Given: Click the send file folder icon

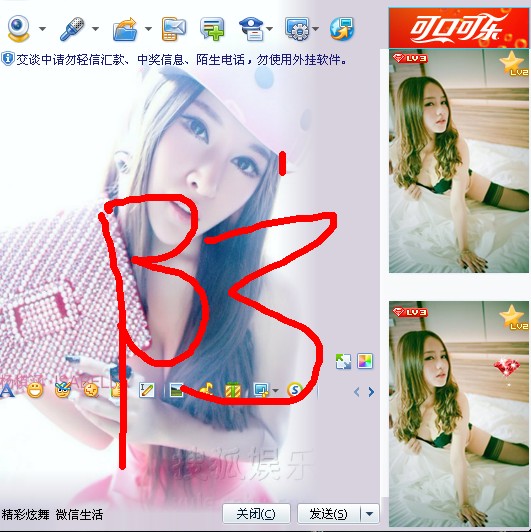Looking at the screenshot, I should click(x=125, y=30).
